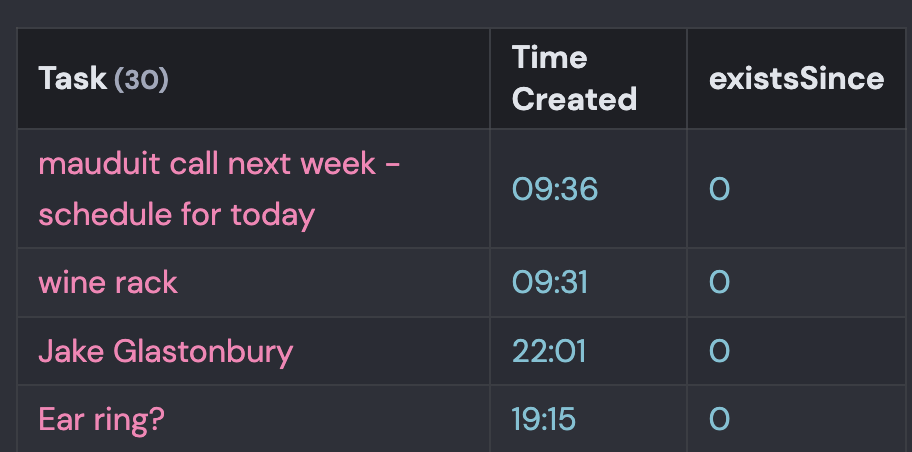The image size is (912, 452).
Task: Click blank space beside Jake Glastonbury text
Action: tap(390, 351)
